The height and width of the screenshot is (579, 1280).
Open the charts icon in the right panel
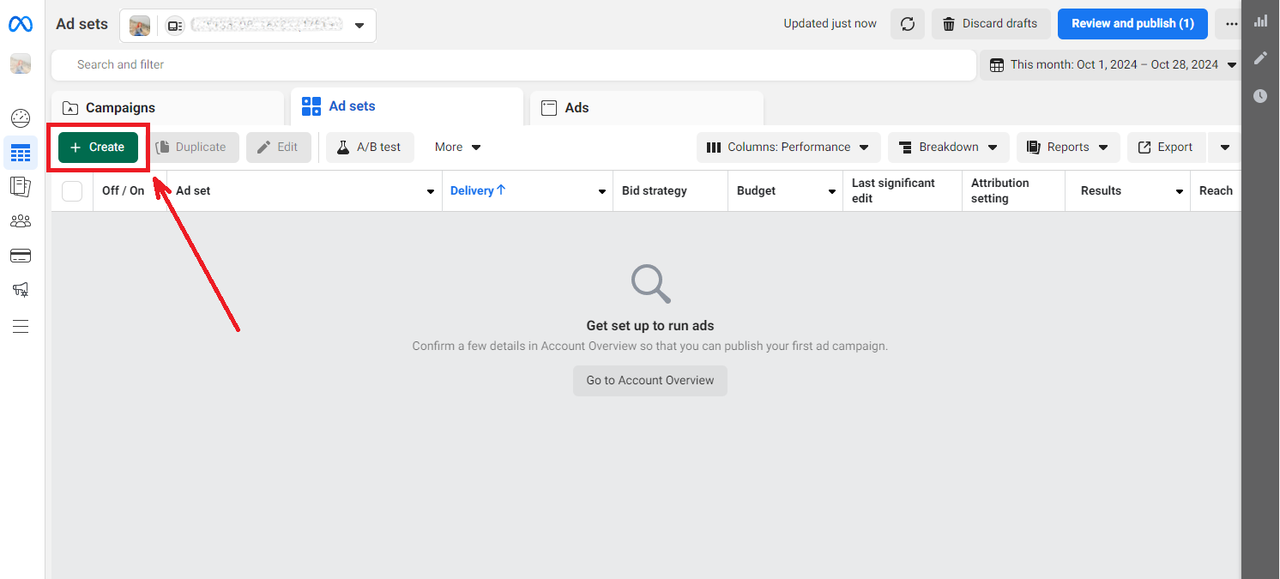1261,21
